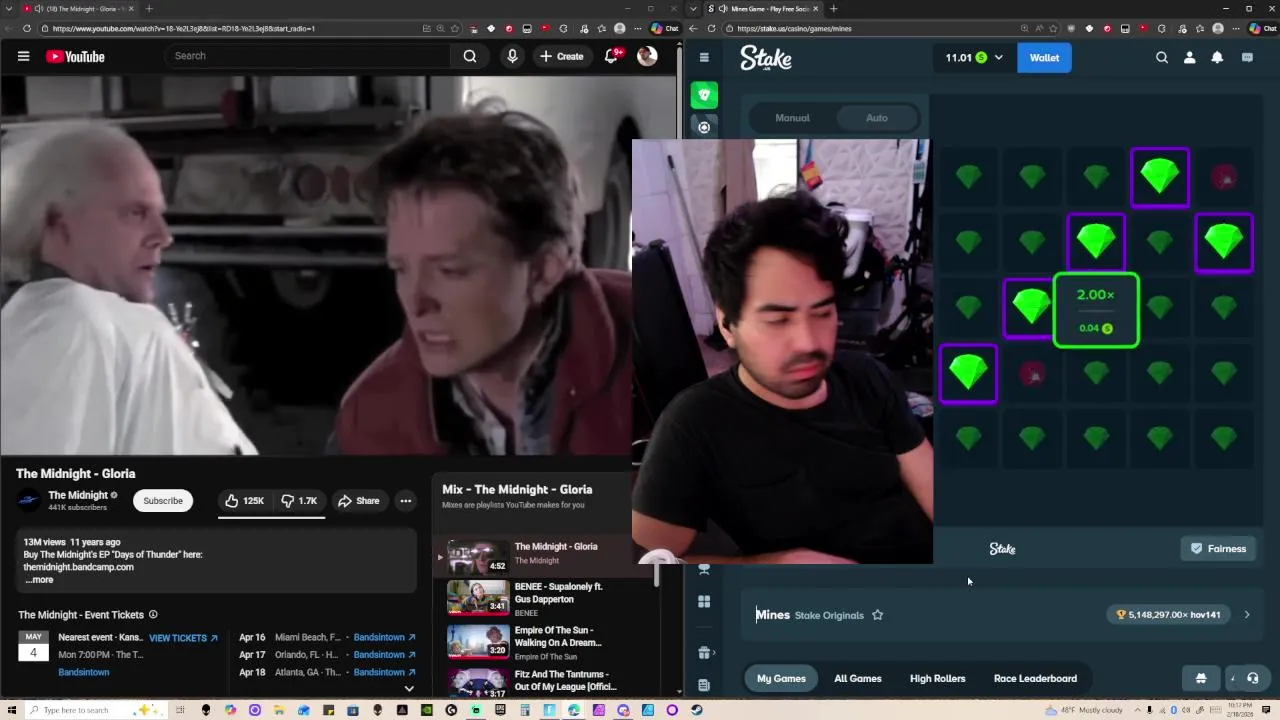Screen dimensions: 1280x720
Task: Click the YouTube Create button
Action: click(561, 56)
